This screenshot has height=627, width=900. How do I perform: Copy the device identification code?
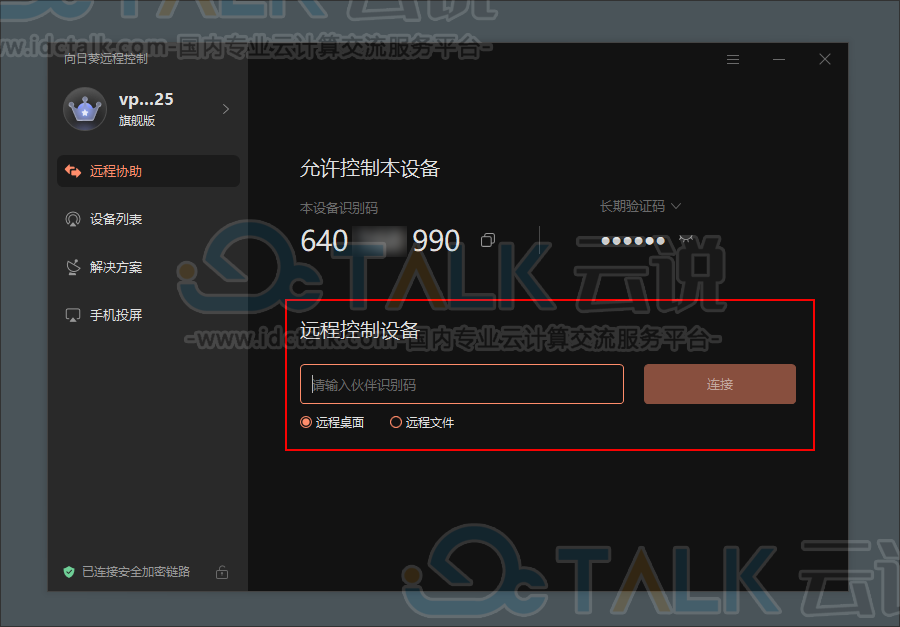click(488, 240)
